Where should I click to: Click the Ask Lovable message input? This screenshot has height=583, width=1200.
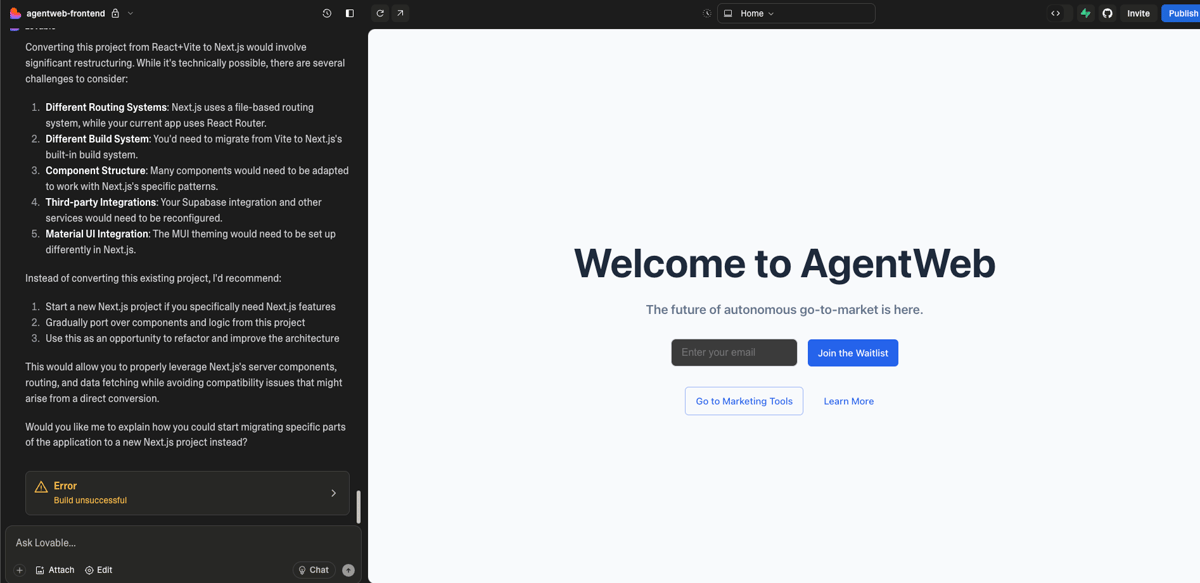(183, 543)
